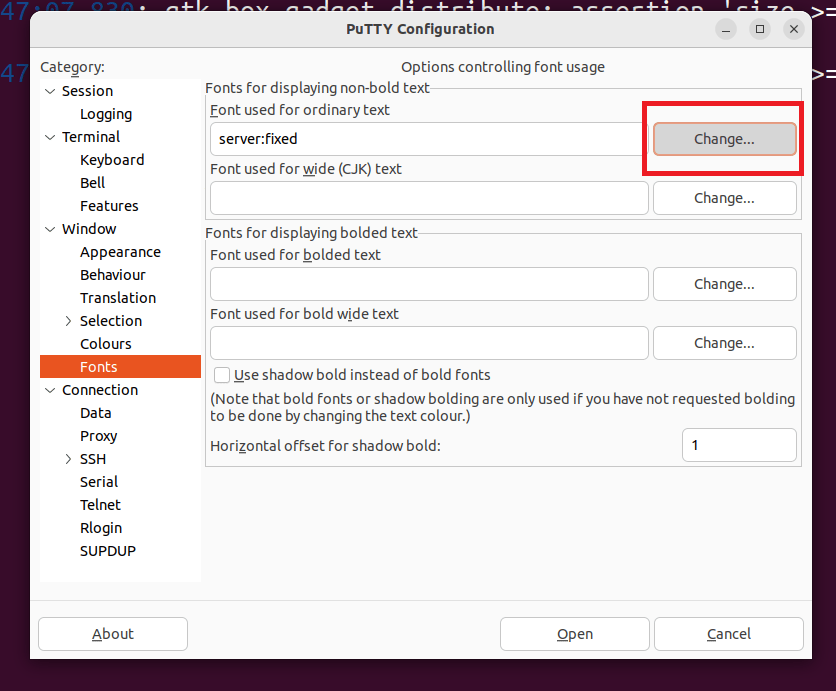Viewport: 836px width, 691px height.
Task: Open the Behaviour category
Action: tap(113, 275)
